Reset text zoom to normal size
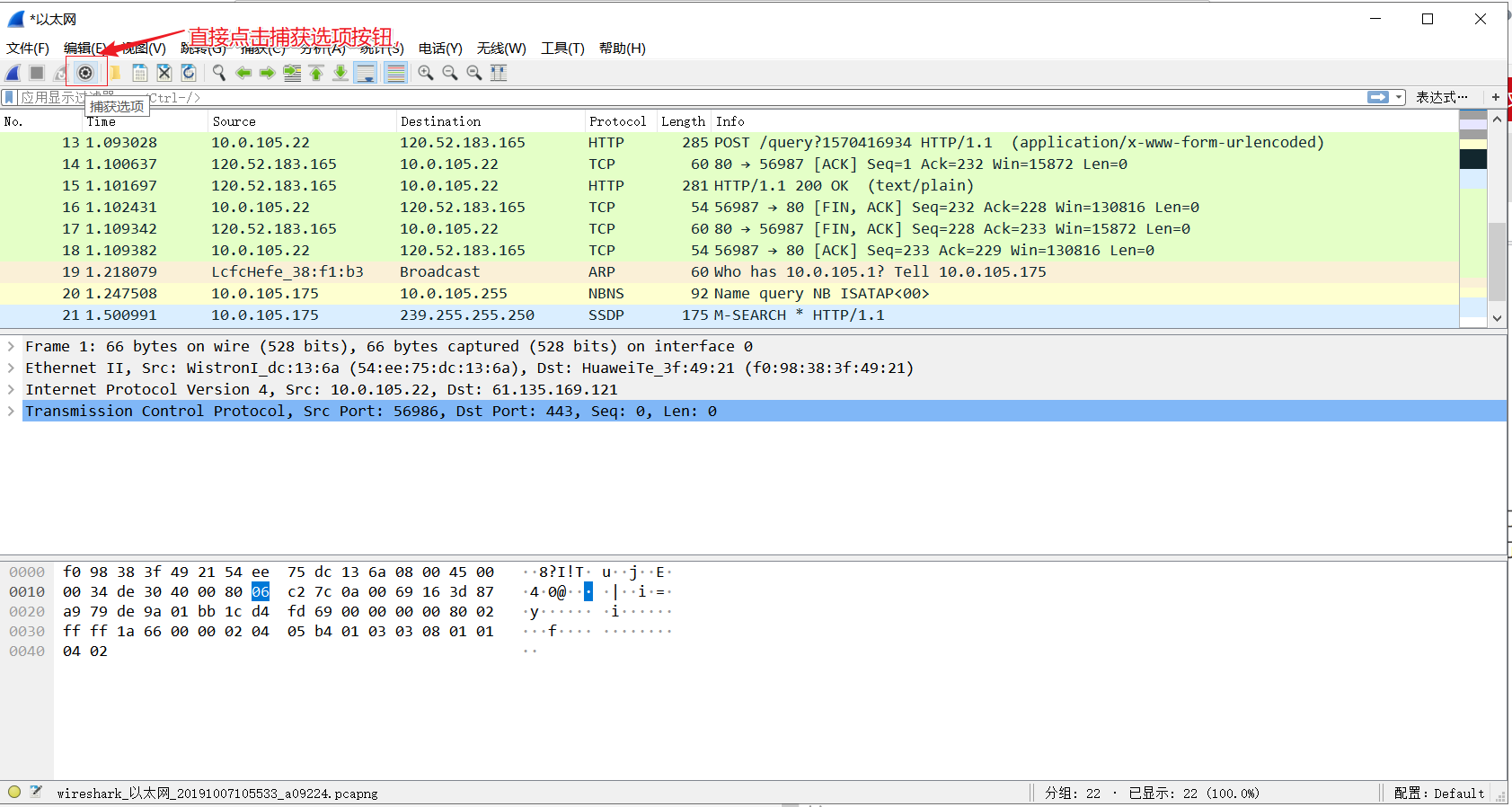 click(474, 73)
